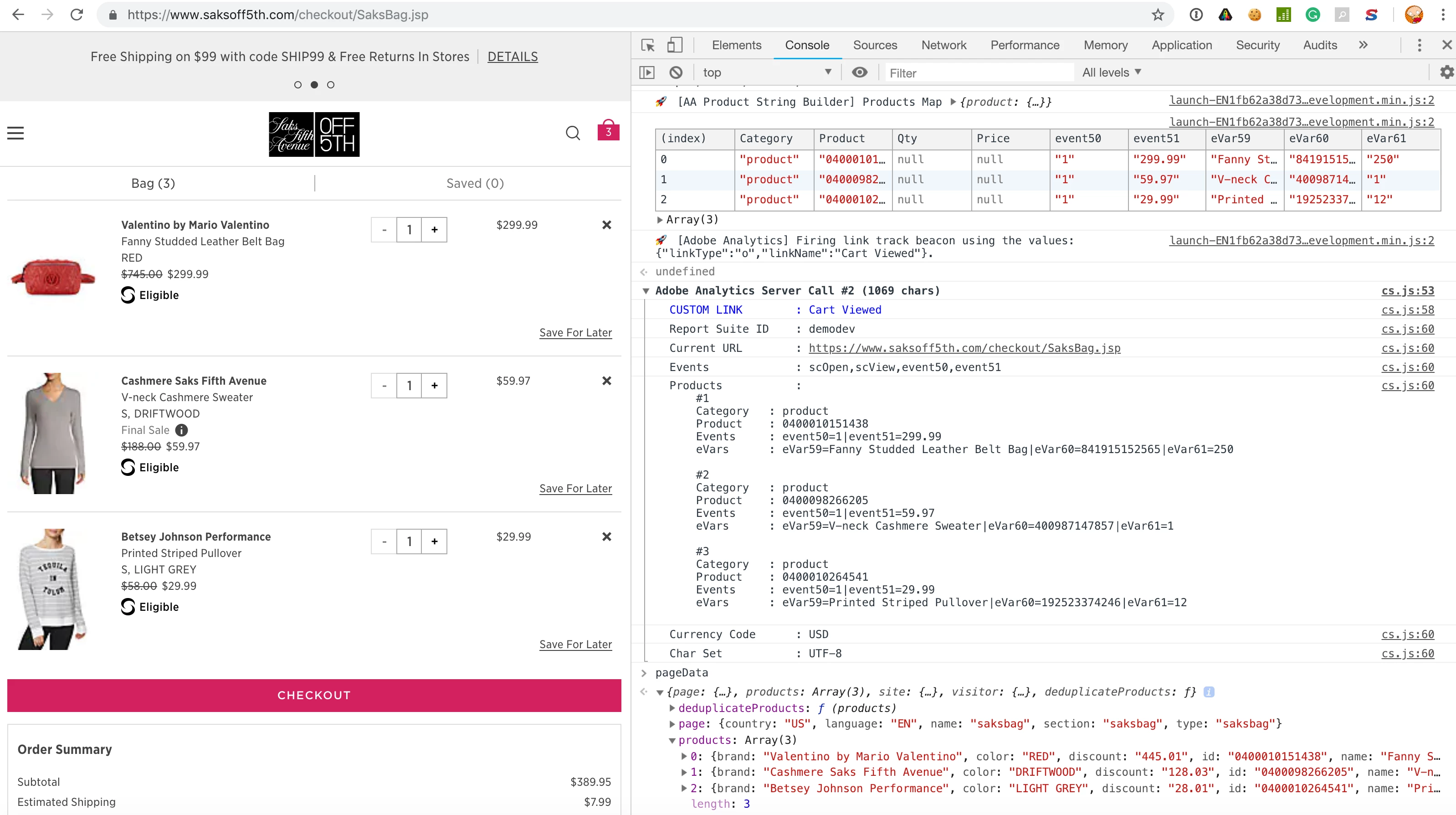
Task: Show the console sidebar panel
Action: point(646,72)
